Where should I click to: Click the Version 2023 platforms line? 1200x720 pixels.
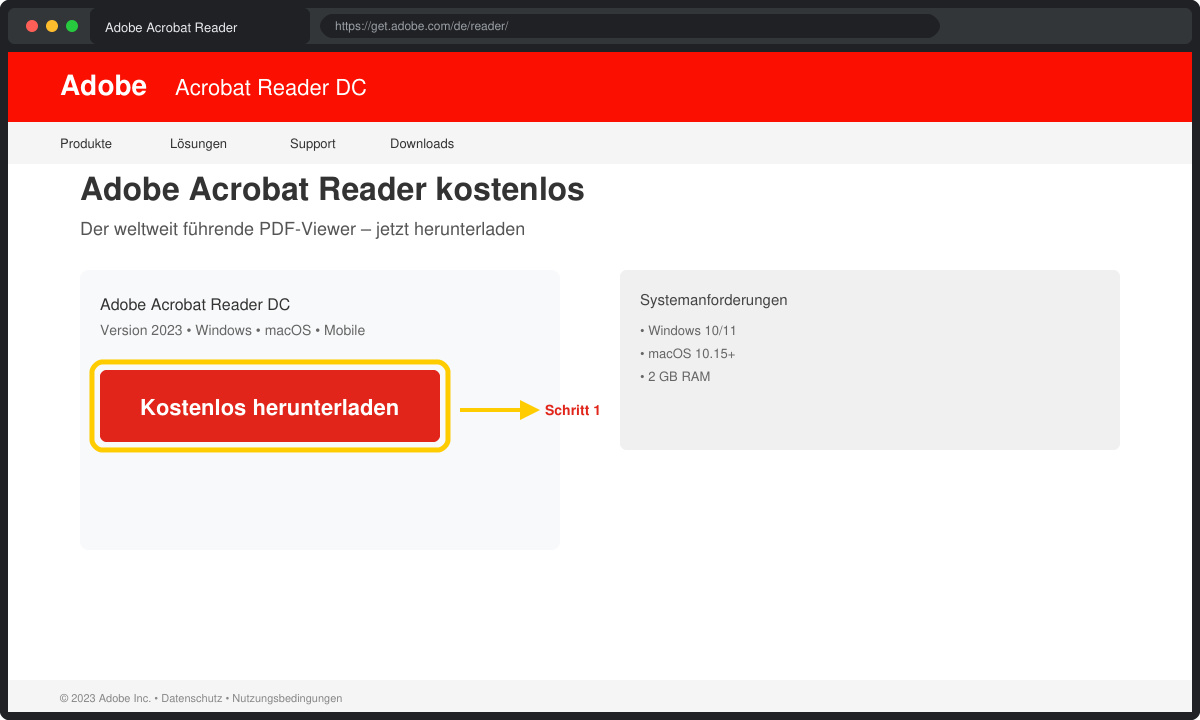(x=233, y=330)
